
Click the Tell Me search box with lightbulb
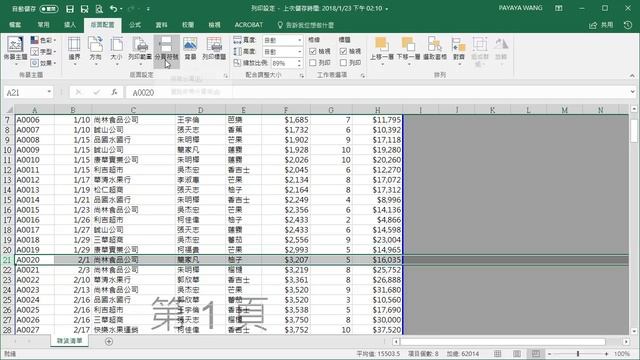click(306, 25)
